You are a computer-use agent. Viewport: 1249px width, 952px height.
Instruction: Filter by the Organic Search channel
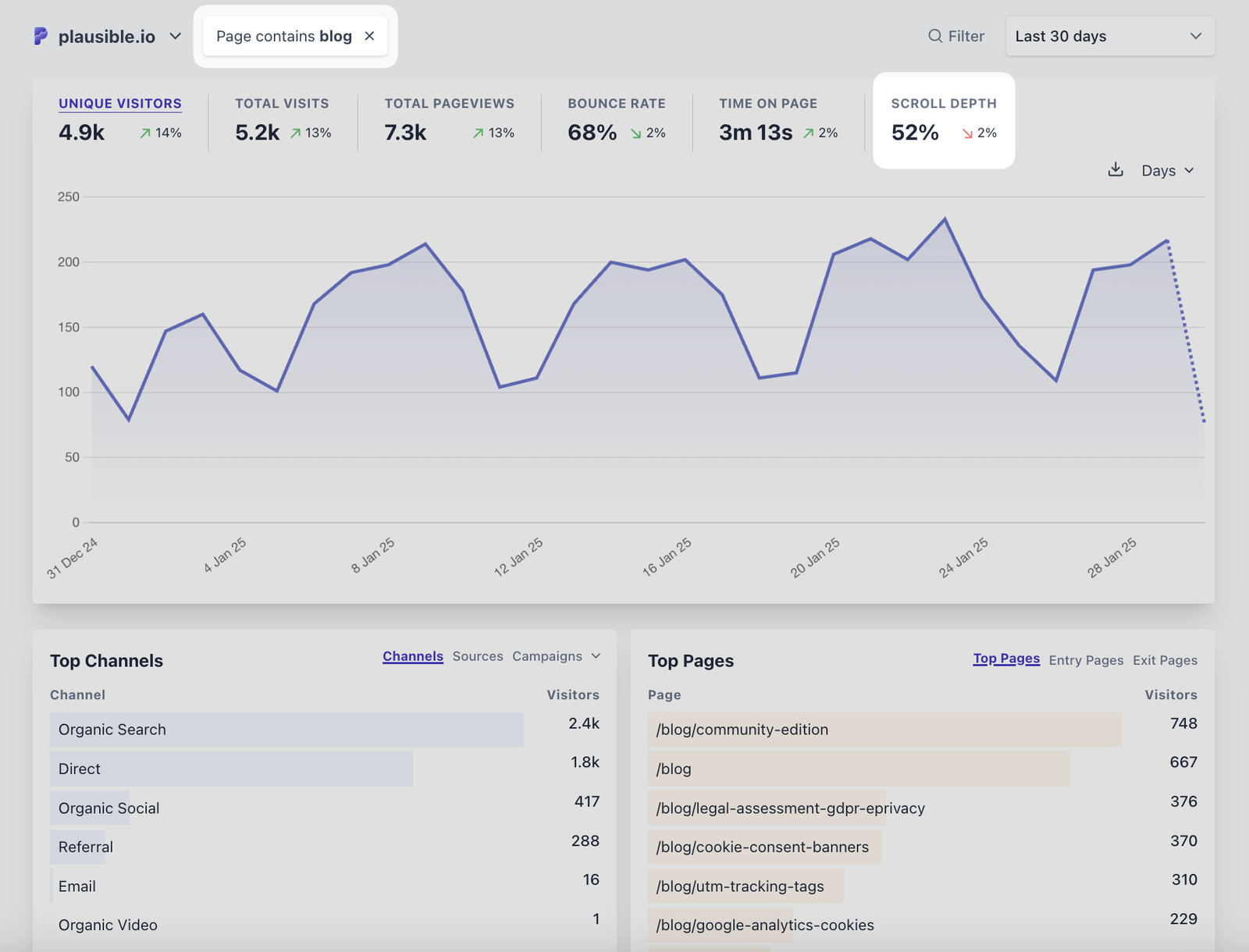[x=112, y=730]
